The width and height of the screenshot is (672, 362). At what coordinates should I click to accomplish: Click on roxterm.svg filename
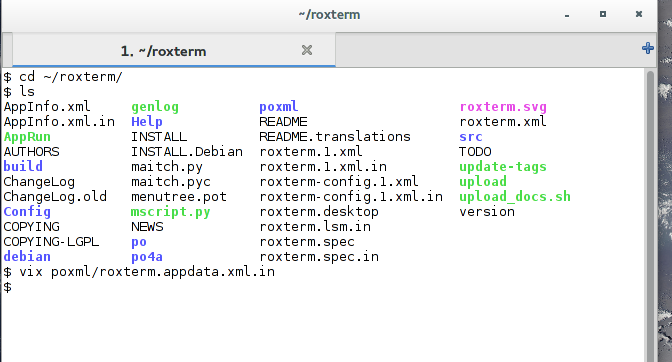click(503, 107)
